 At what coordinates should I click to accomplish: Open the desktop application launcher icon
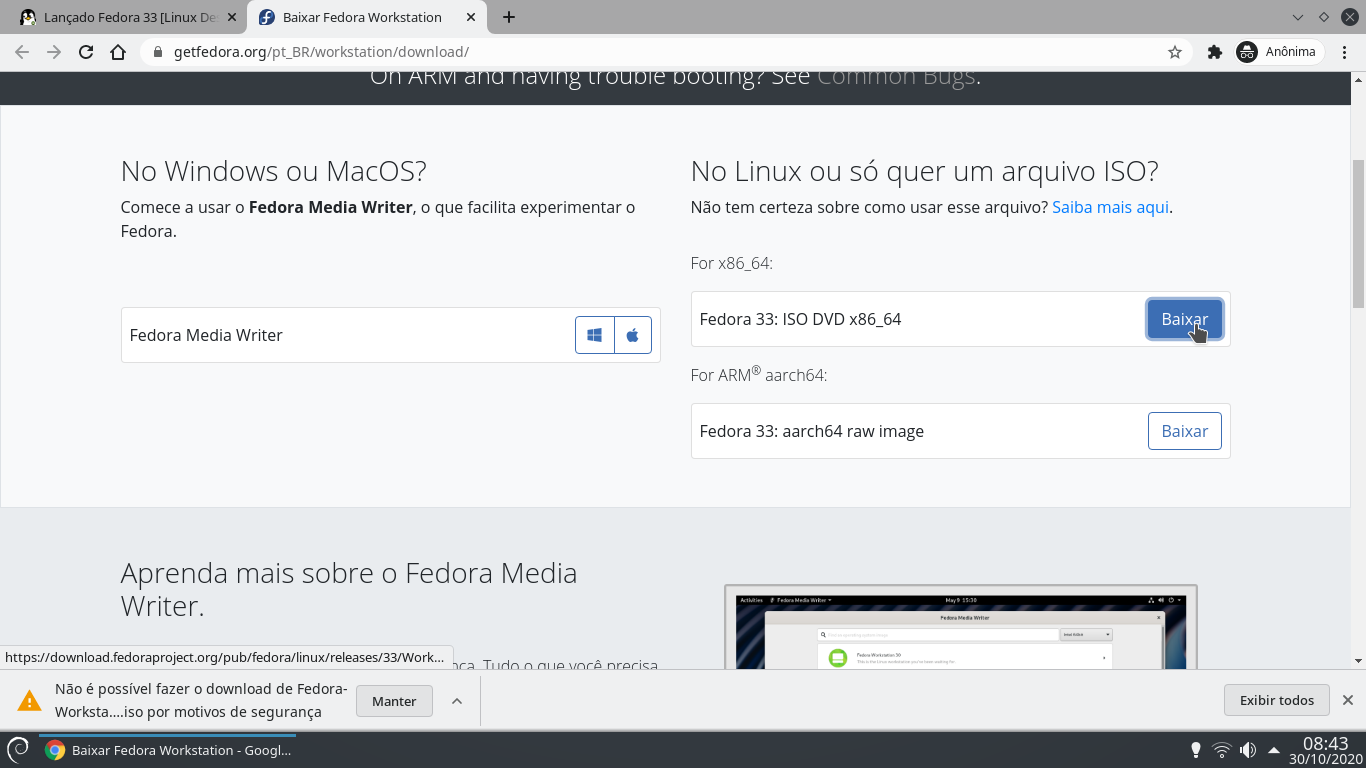(x=19, y=750)
